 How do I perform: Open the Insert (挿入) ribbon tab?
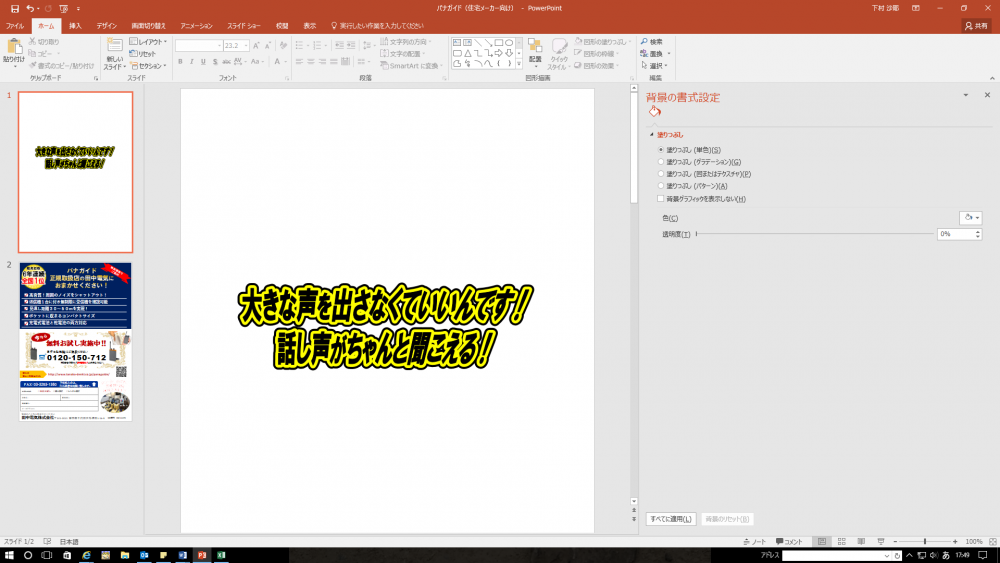tap(76, 25)
